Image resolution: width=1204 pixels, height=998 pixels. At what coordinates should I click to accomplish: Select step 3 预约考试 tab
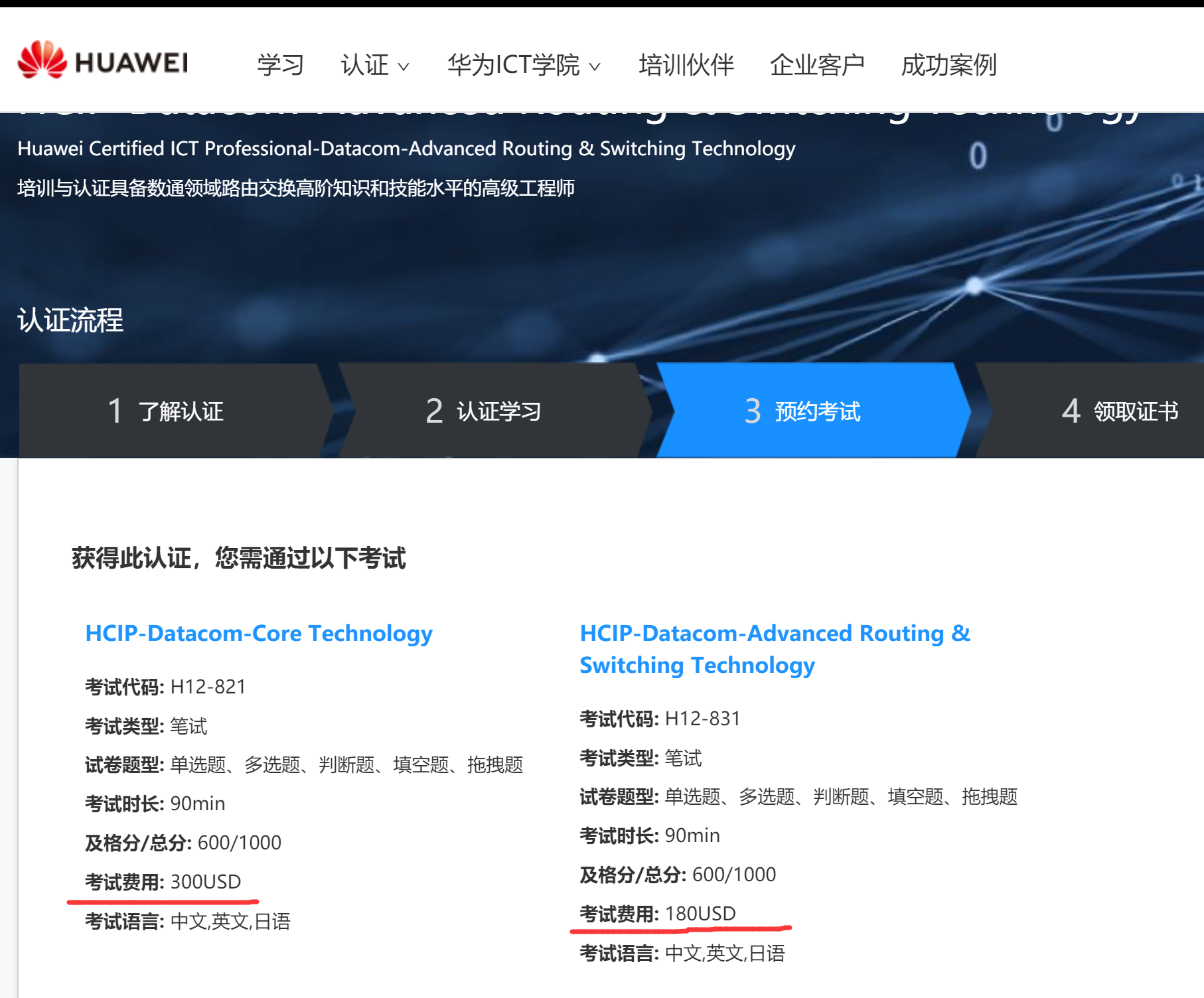click(814, 410)
